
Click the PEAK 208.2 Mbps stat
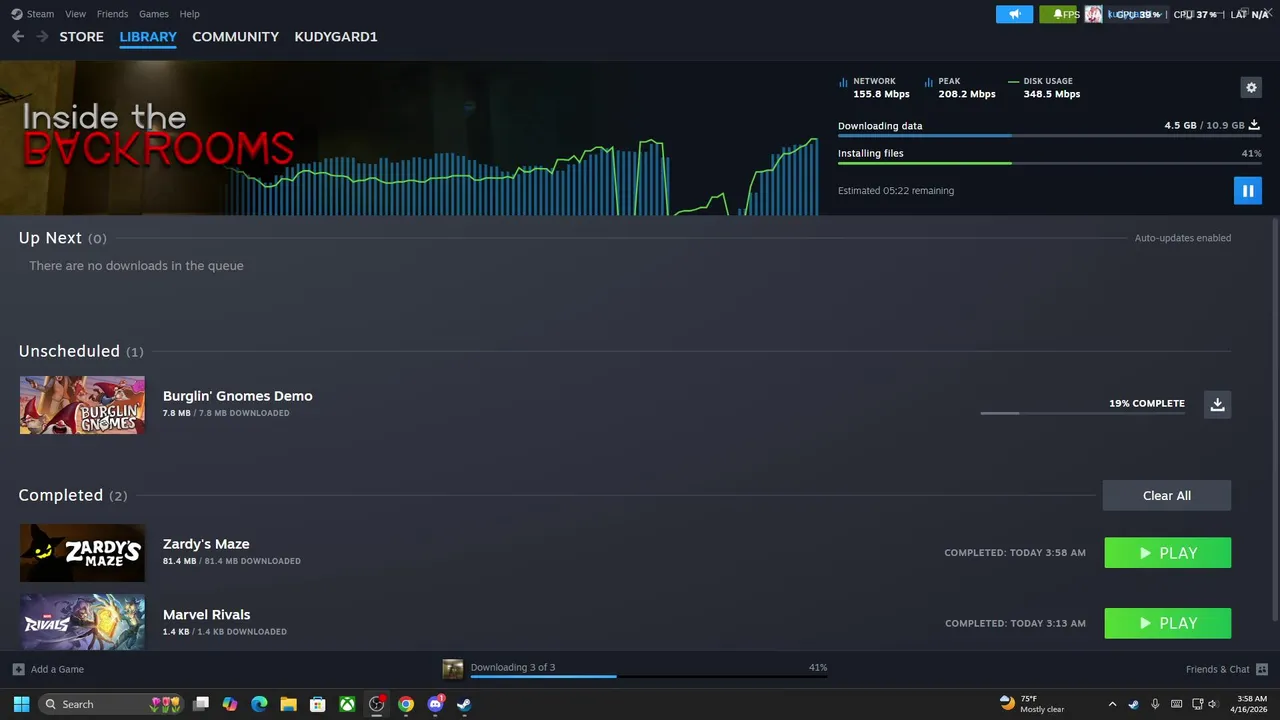click(x=960, y=88)
